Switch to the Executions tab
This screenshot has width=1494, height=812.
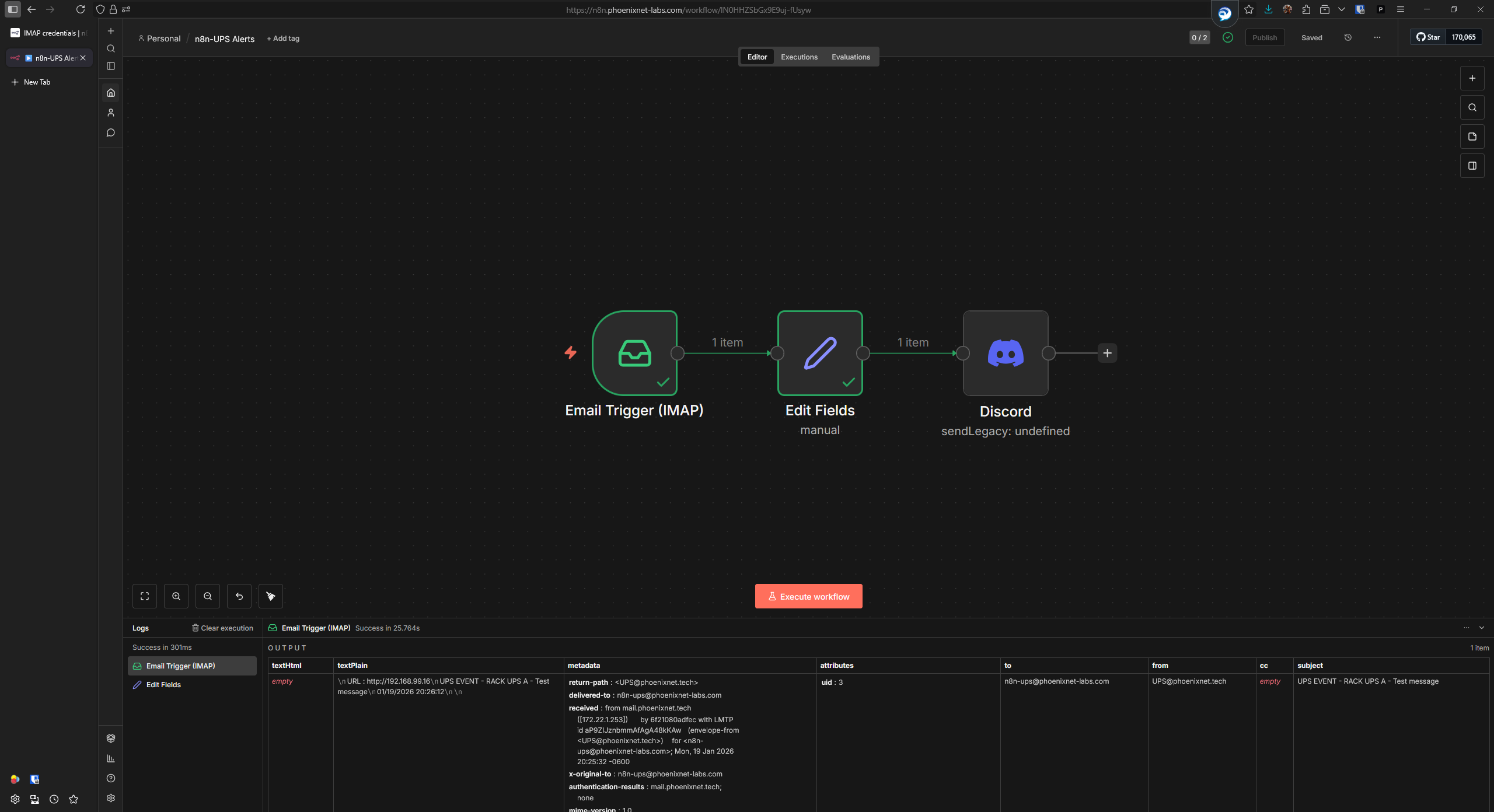click(x=799, y=57)
